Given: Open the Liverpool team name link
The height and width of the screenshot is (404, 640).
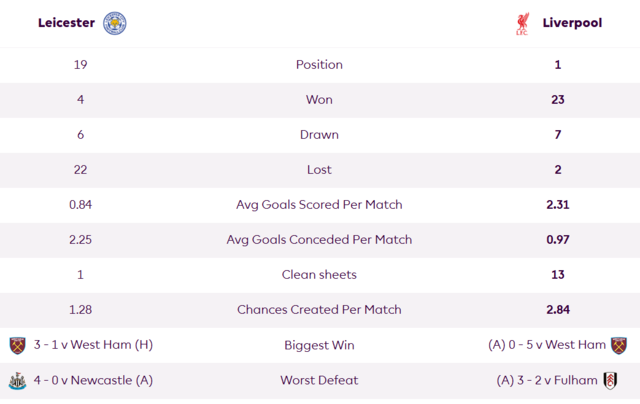Looking at the screenshot, I should [572, 23].
